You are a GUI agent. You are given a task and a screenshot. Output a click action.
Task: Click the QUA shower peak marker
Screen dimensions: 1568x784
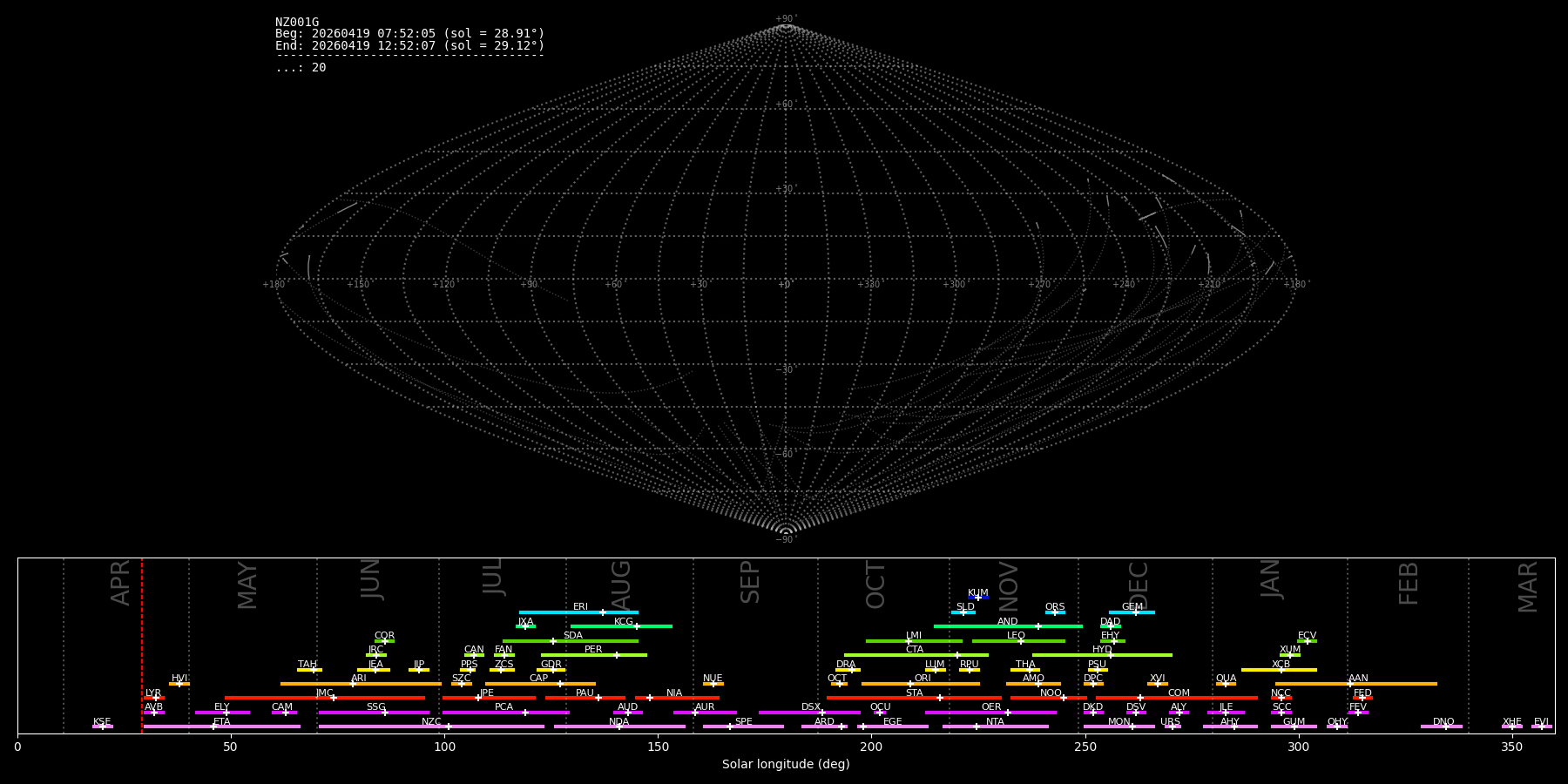pos(1226,684)
